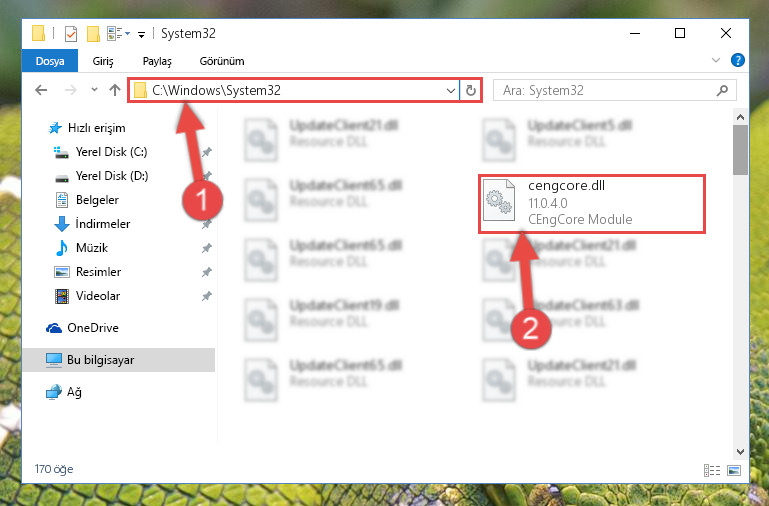769x506 pixels.
Task: Go up one folder level
Action: (115, 90)
